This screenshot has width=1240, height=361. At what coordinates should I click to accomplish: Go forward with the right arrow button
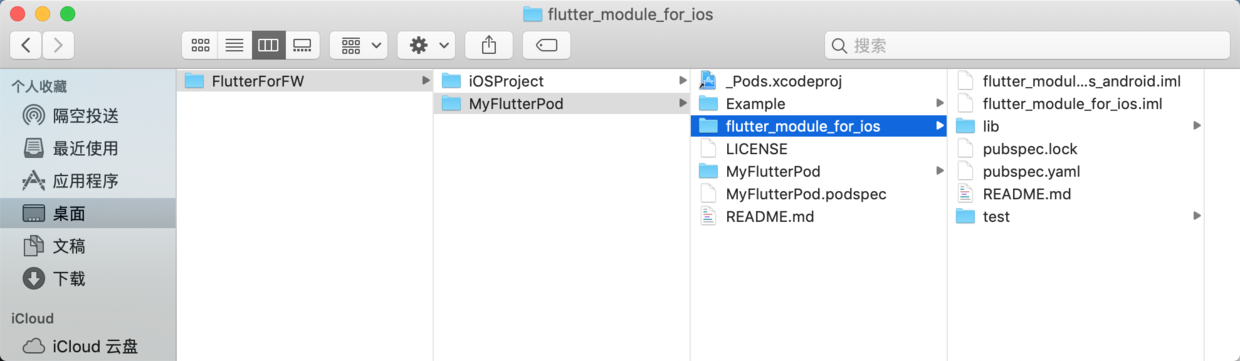pos(58,45)
